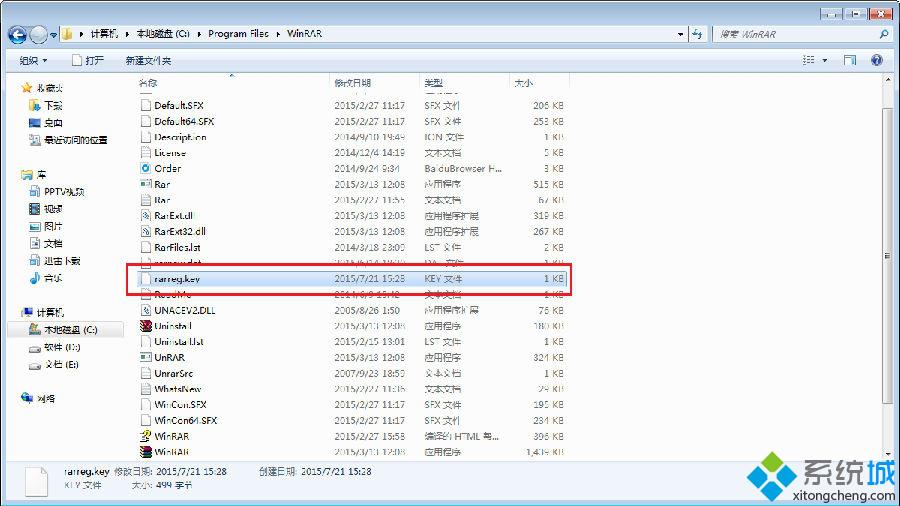Click the Back navigation arrow
900x506 pixels.
coord(18,35)
